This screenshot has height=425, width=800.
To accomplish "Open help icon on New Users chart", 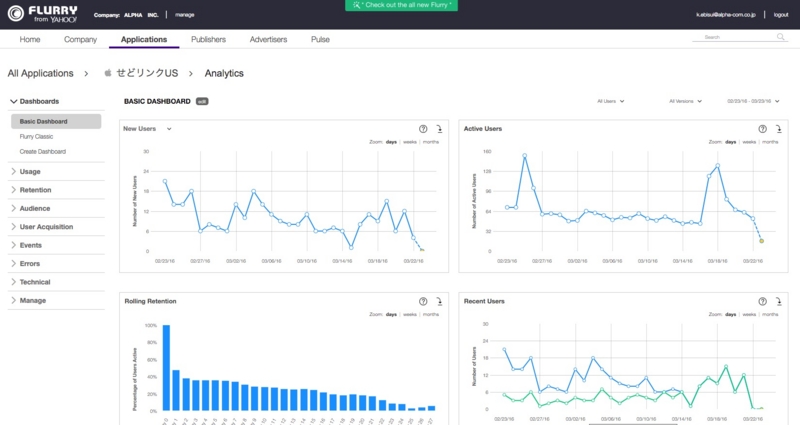I will coord(423,129).
